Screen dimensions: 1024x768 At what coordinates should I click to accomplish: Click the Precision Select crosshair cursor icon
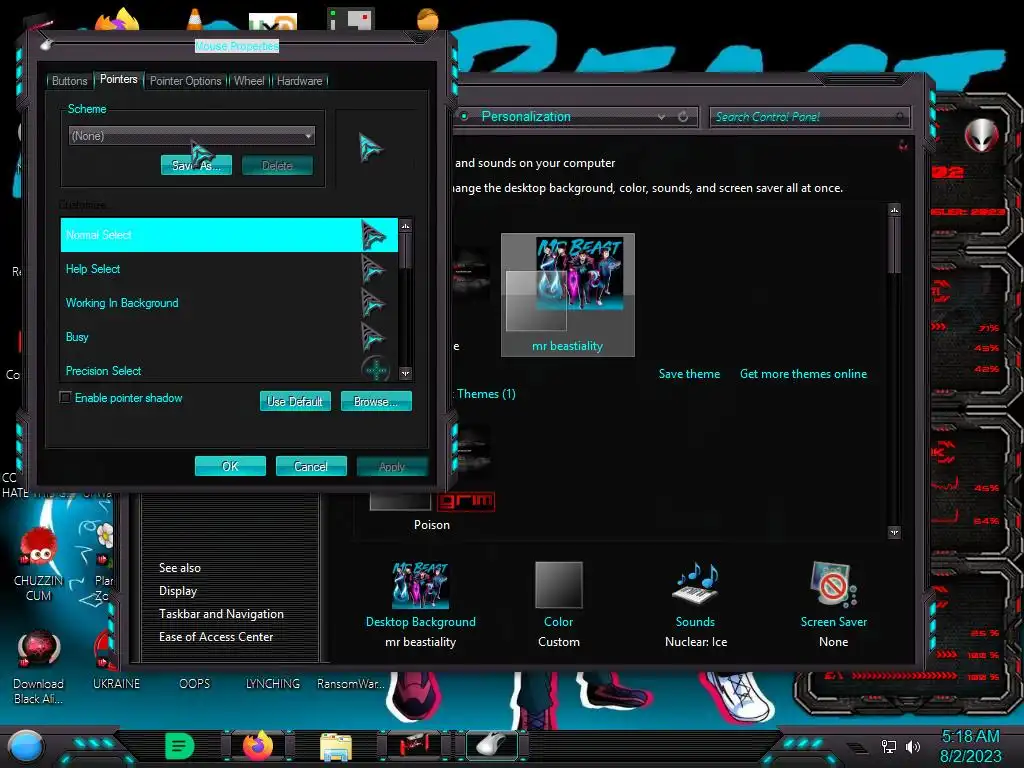376,370
